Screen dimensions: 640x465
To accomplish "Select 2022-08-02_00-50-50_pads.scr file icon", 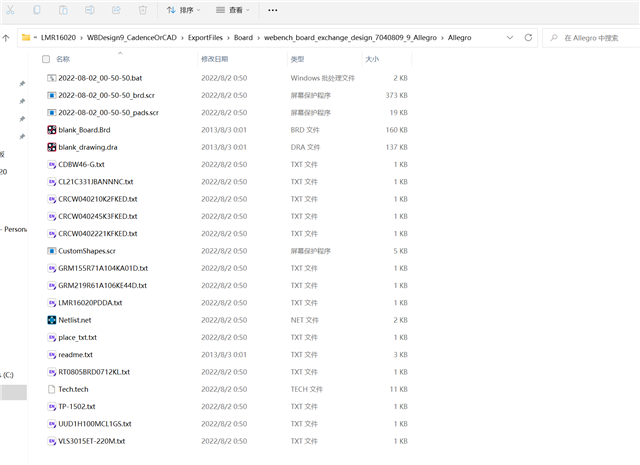I will pos(51,113).
